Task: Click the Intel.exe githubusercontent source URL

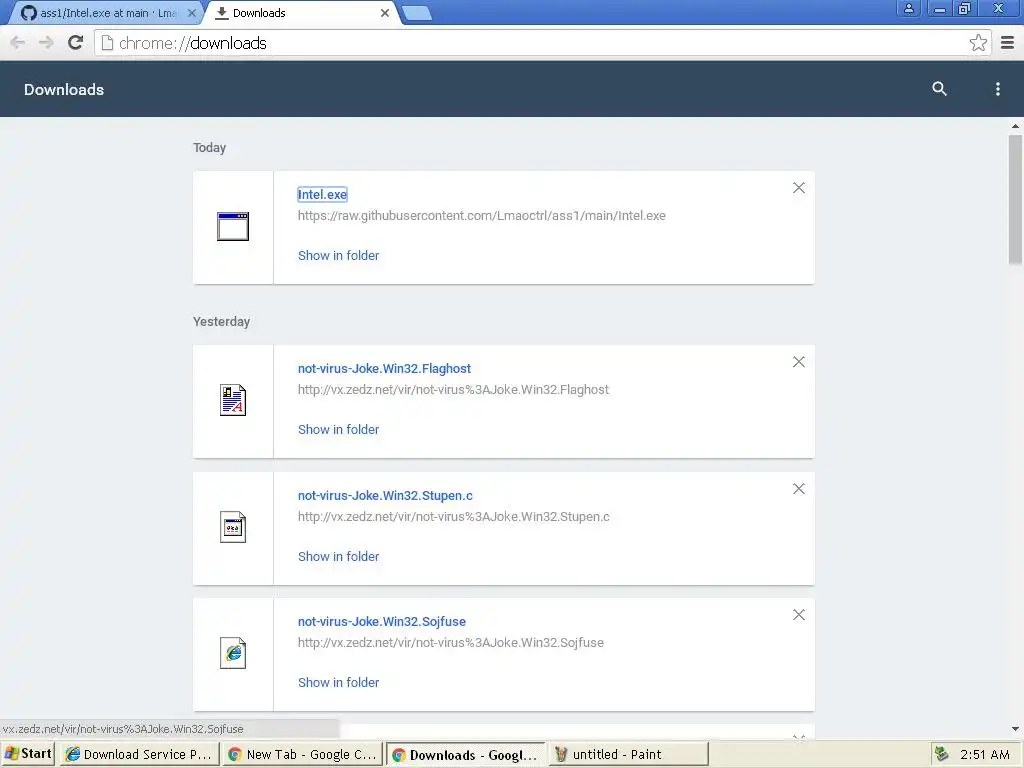Action: 482,216
